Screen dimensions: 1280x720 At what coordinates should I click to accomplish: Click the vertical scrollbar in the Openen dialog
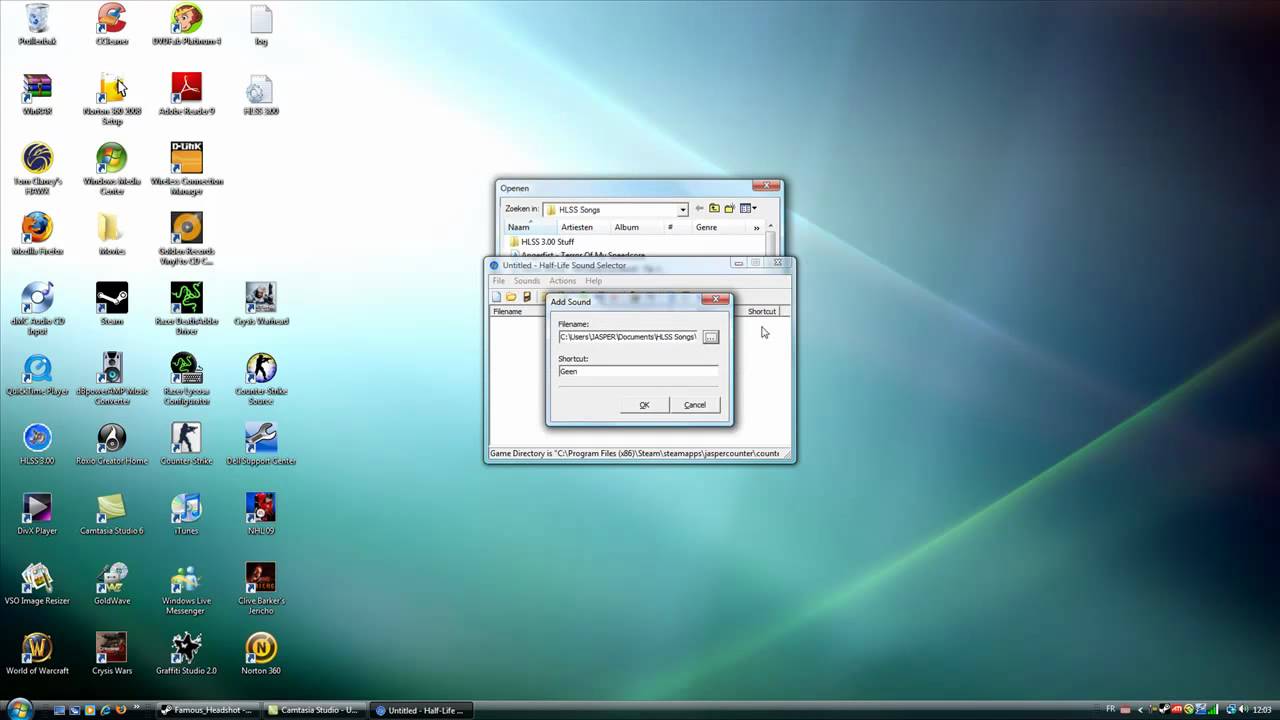(x=771, y=240)
